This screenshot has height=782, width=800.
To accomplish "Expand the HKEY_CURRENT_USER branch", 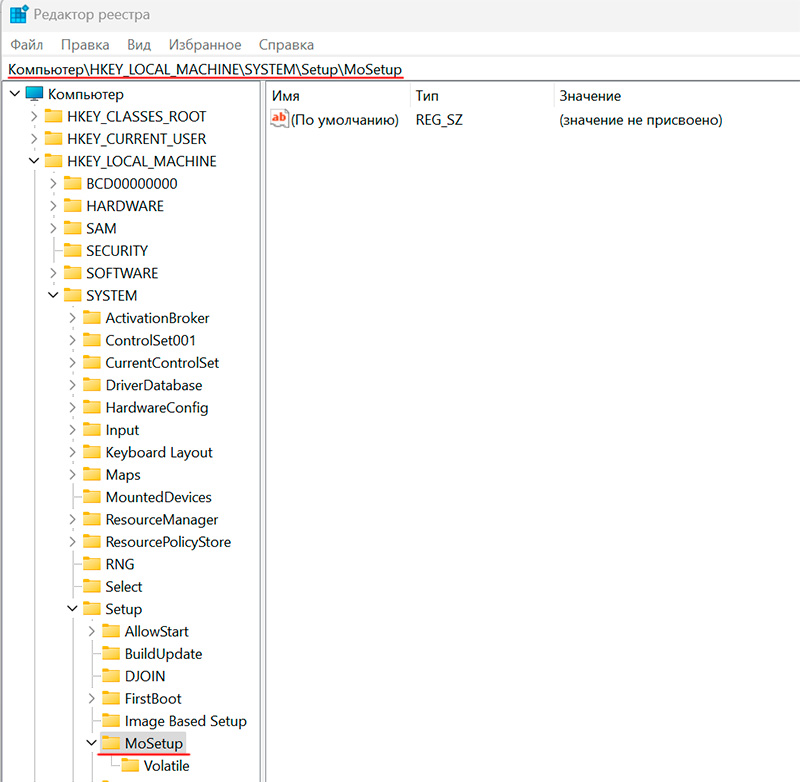I will click(33, 139).
